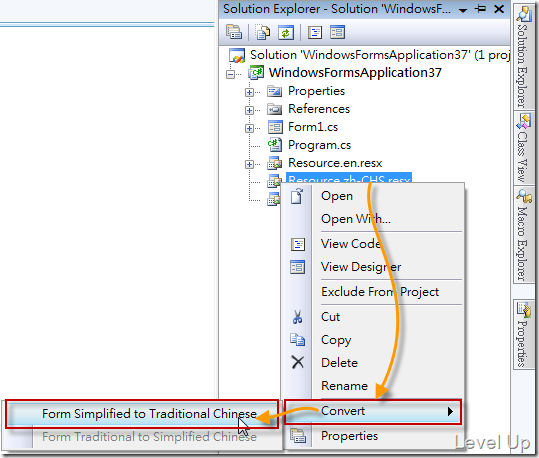Click the Properties folder icon in tree
The image size is (539, 458).
click(275, 91)
